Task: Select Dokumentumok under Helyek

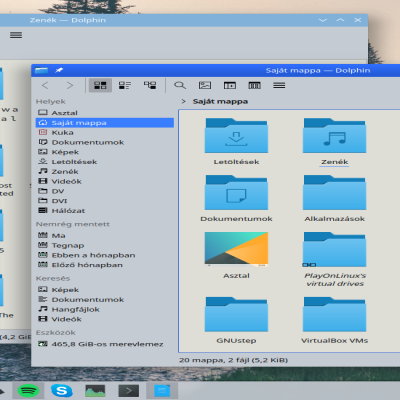Action: tap(105, 142)
